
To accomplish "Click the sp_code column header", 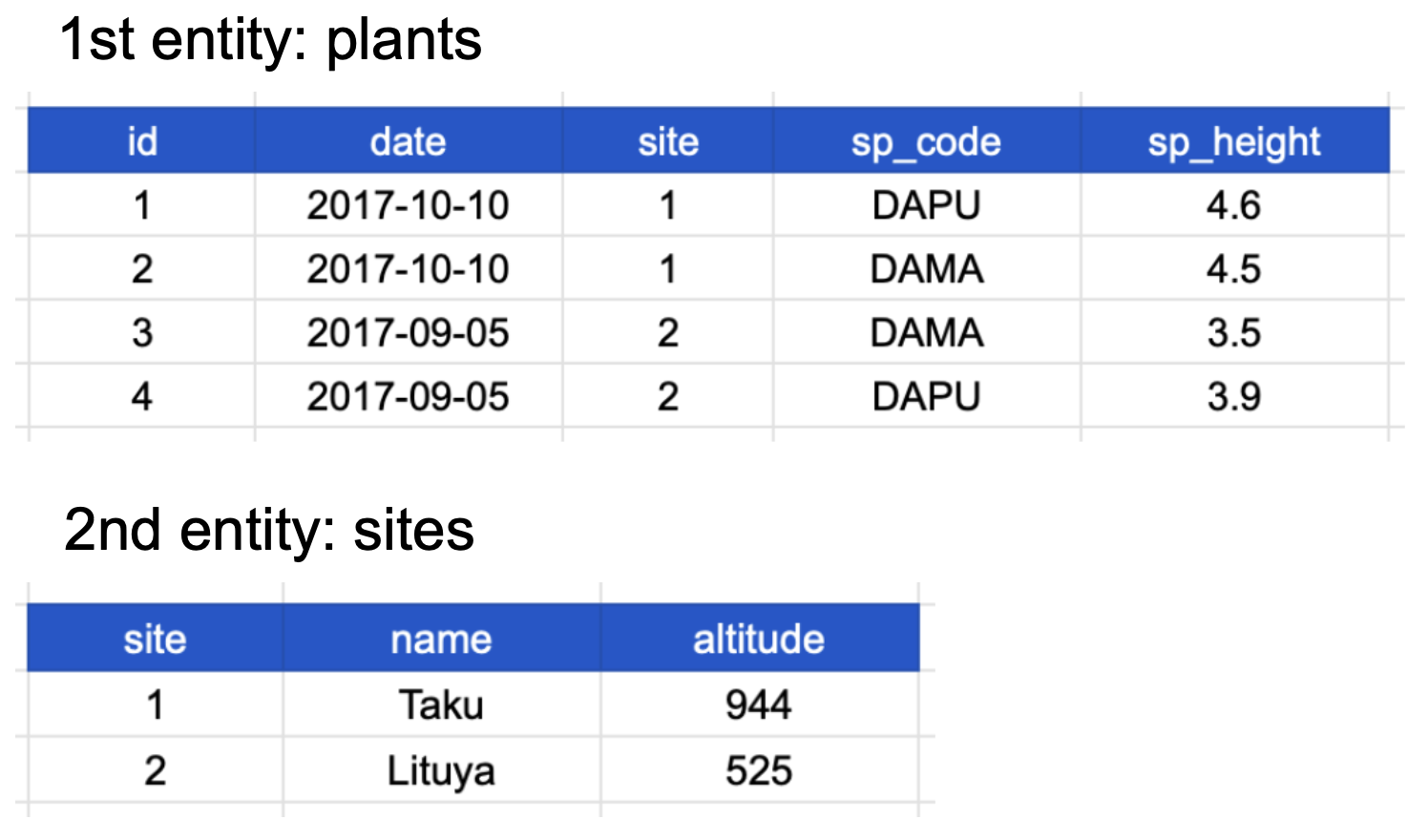I will click(x=926, y=142).
